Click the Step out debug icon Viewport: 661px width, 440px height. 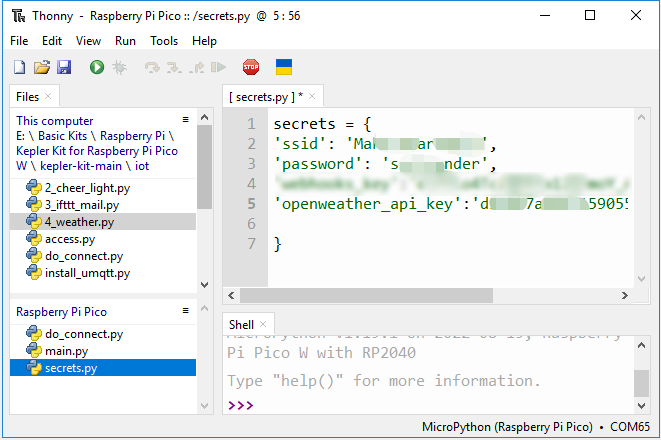coord(196,67)
